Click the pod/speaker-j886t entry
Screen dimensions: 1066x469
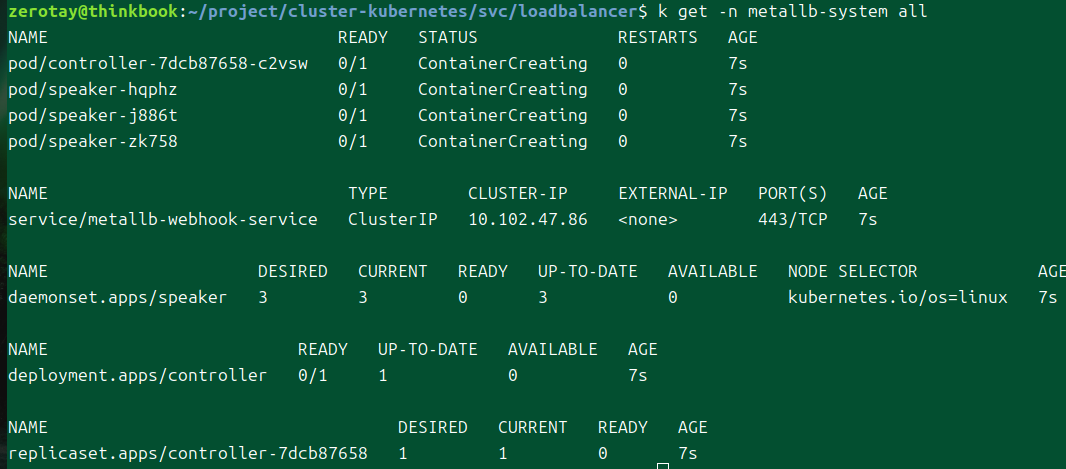point(93,116)
